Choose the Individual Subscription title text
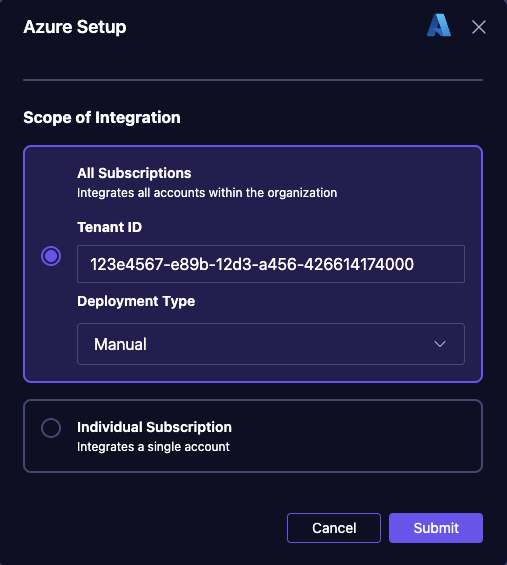 [154, 427]
